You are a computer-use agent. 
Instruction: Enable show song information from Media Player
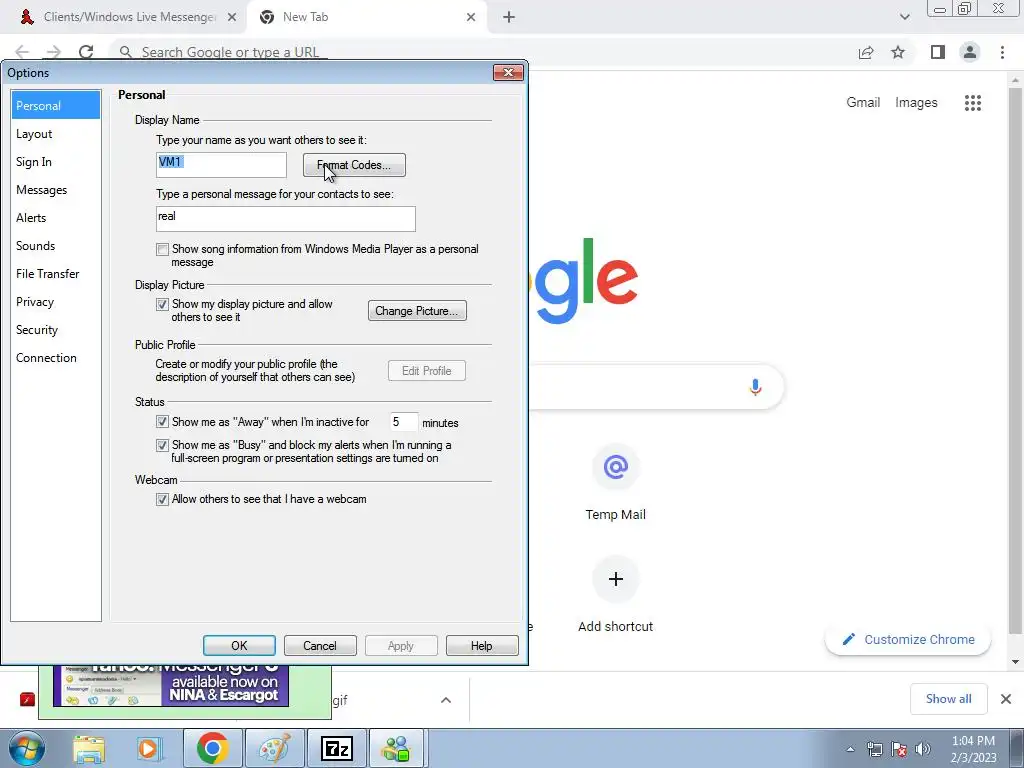click(163, 249)
